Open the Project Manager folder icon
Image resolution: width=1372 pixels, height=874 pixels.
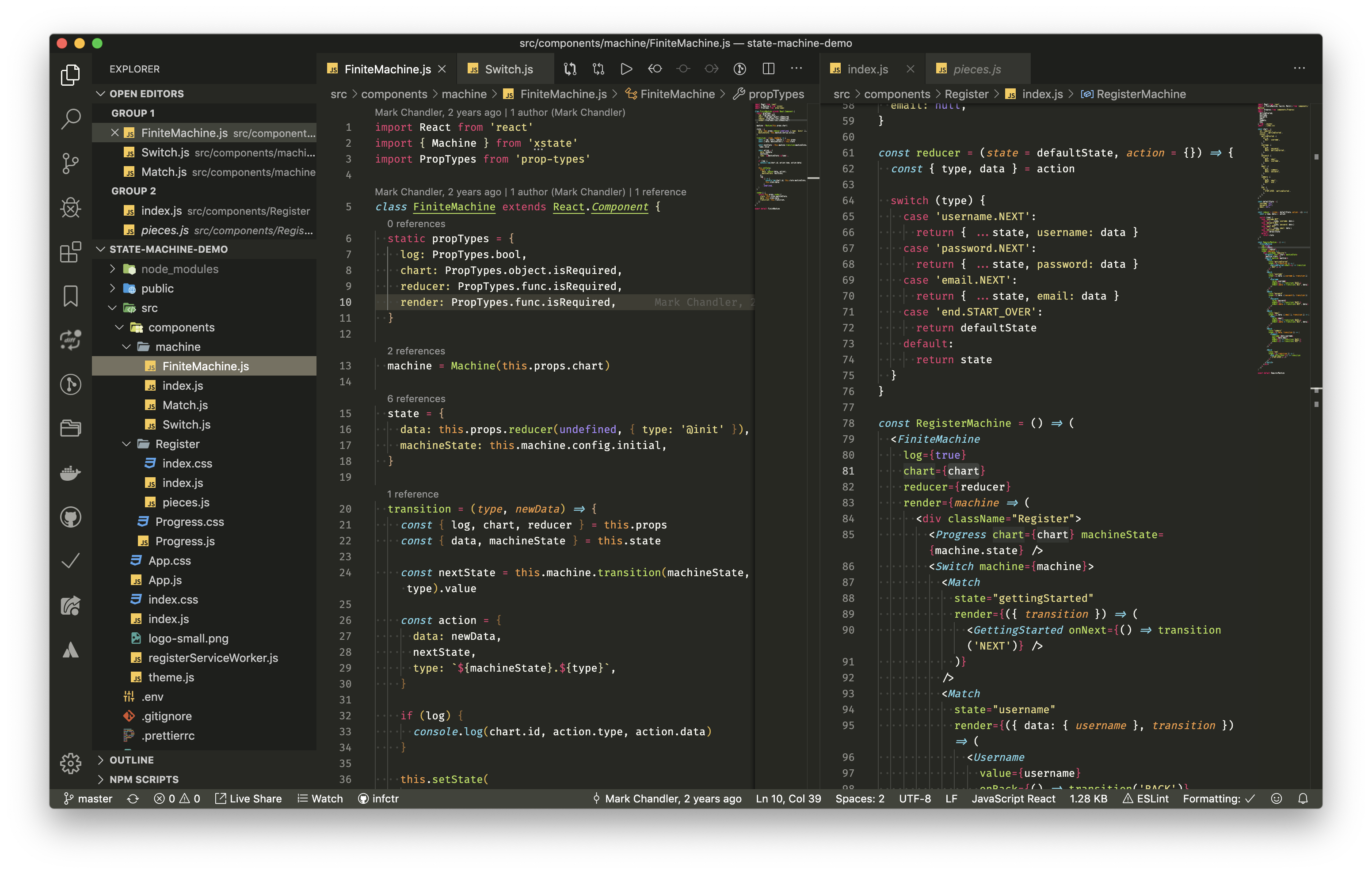tap(70, 428)
